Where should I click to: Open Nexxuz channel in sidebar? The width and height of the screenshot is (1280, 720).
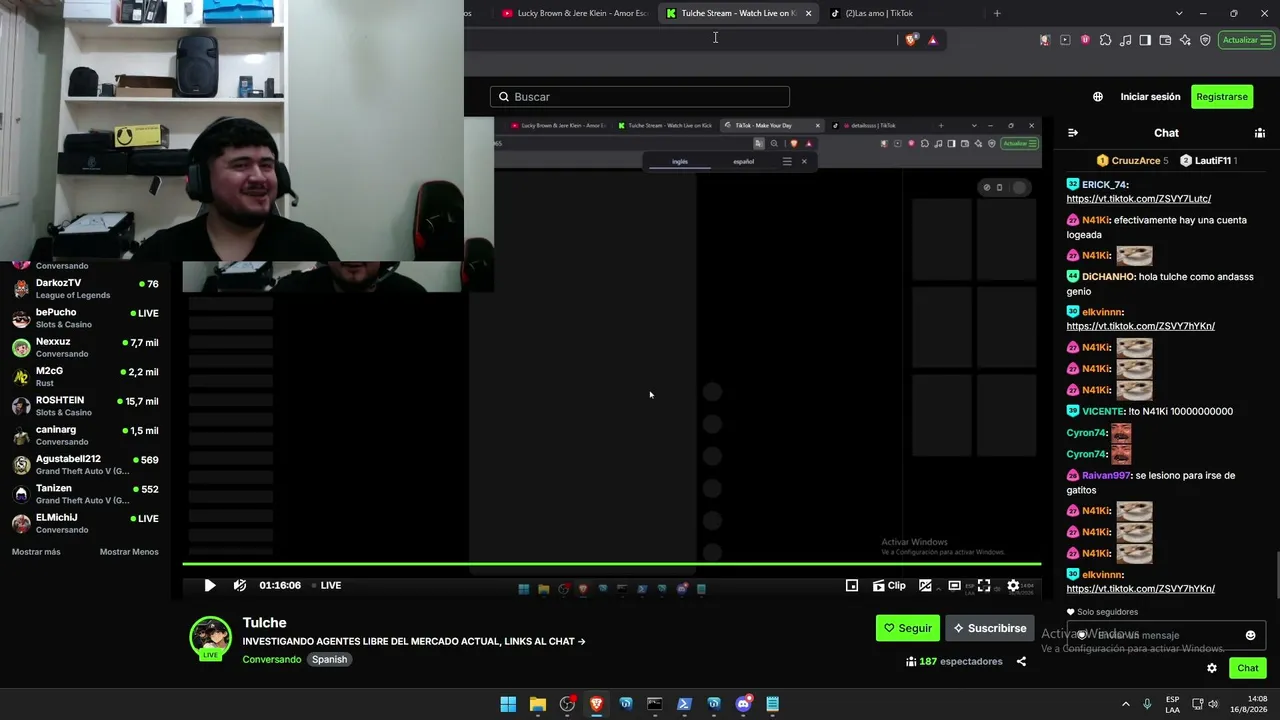[85, 347]
